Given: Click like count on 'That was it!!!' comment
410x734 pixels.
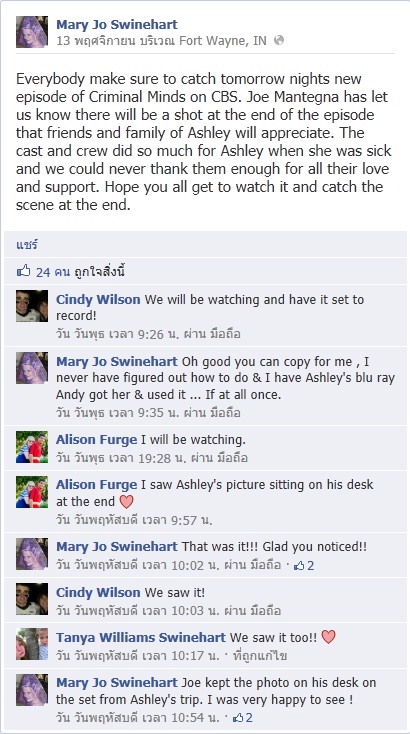Looking at the screenshot, I should [x=304, y=565].
